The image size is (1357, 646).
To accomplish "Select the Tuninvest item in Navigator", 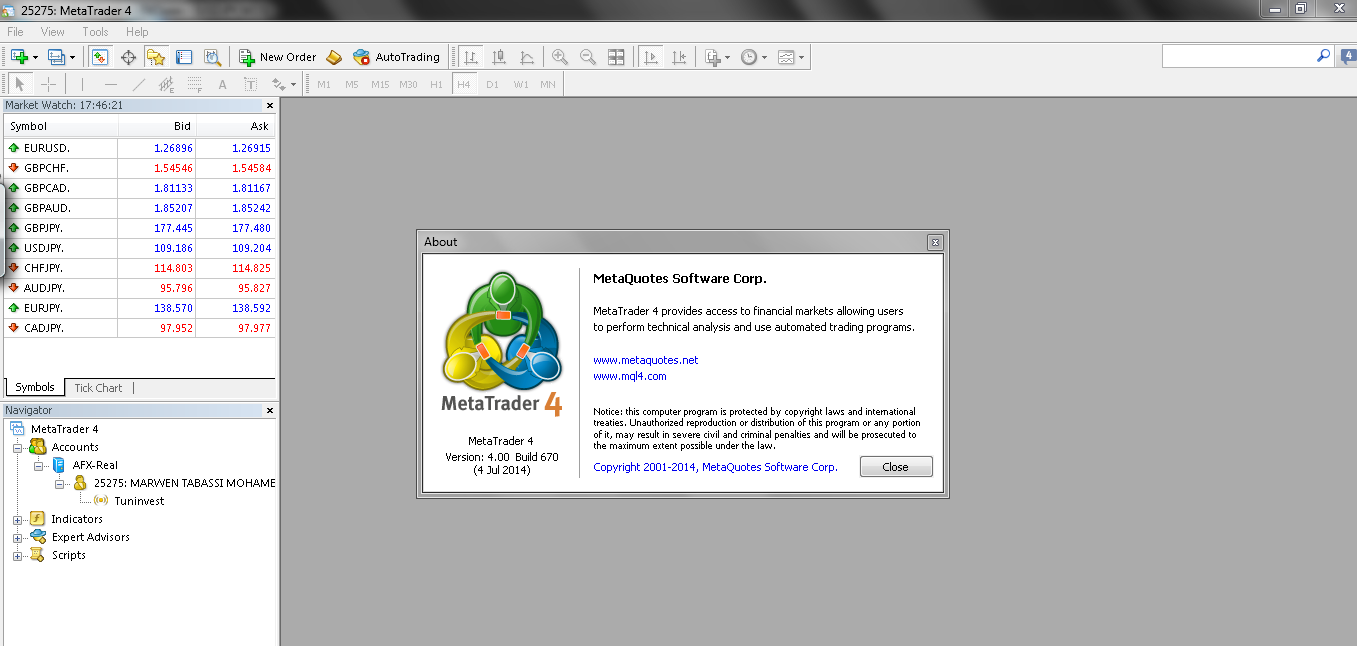I will point(139,501).
